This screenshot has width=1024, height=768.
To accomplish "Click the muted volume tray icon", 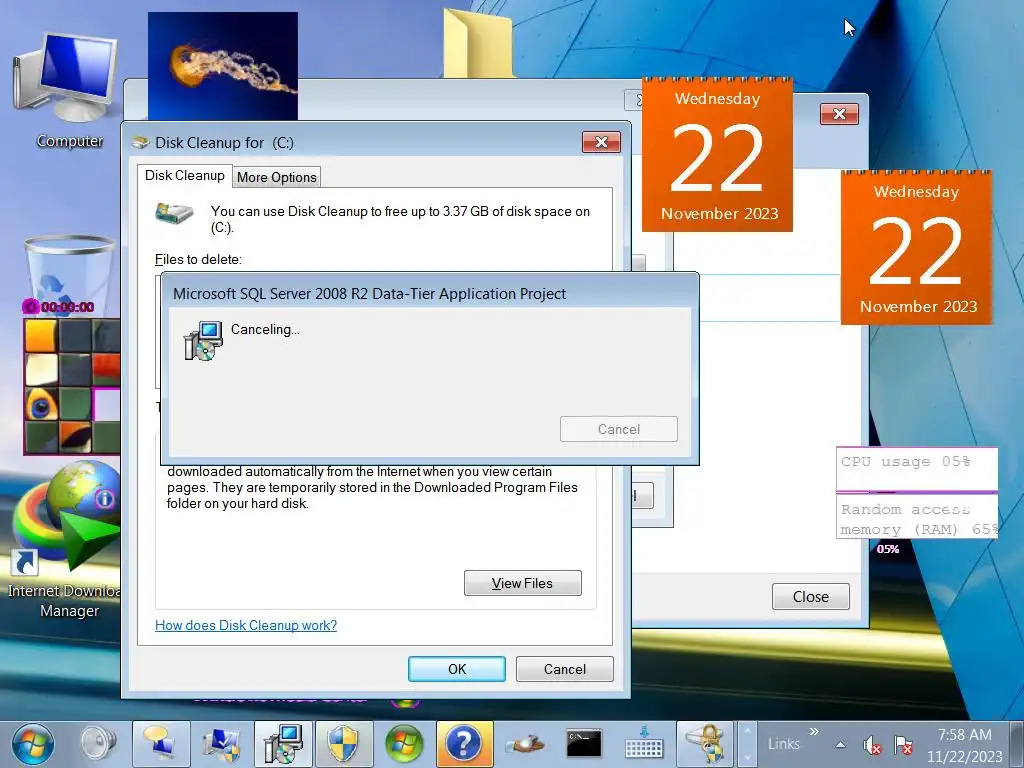I will pyautogui.click(x=872, y=744).
